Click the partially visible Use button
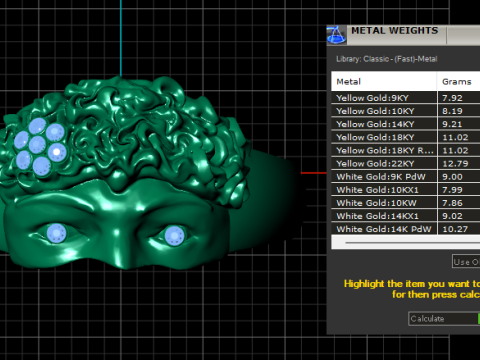This screenshot has width=480, height=360. (466, 262)
